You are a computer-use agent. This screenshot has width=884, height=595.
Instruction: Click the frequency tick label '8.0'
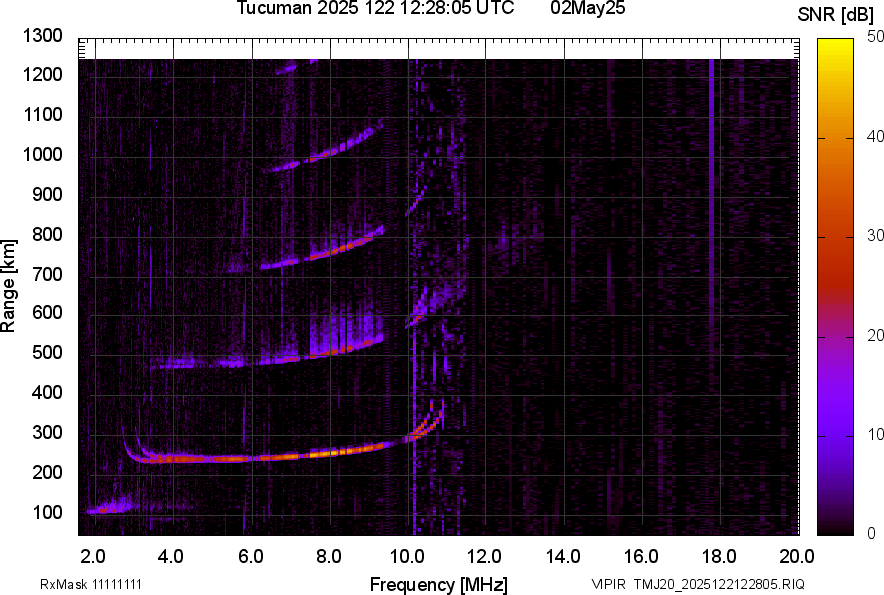(x=329, y=557)
